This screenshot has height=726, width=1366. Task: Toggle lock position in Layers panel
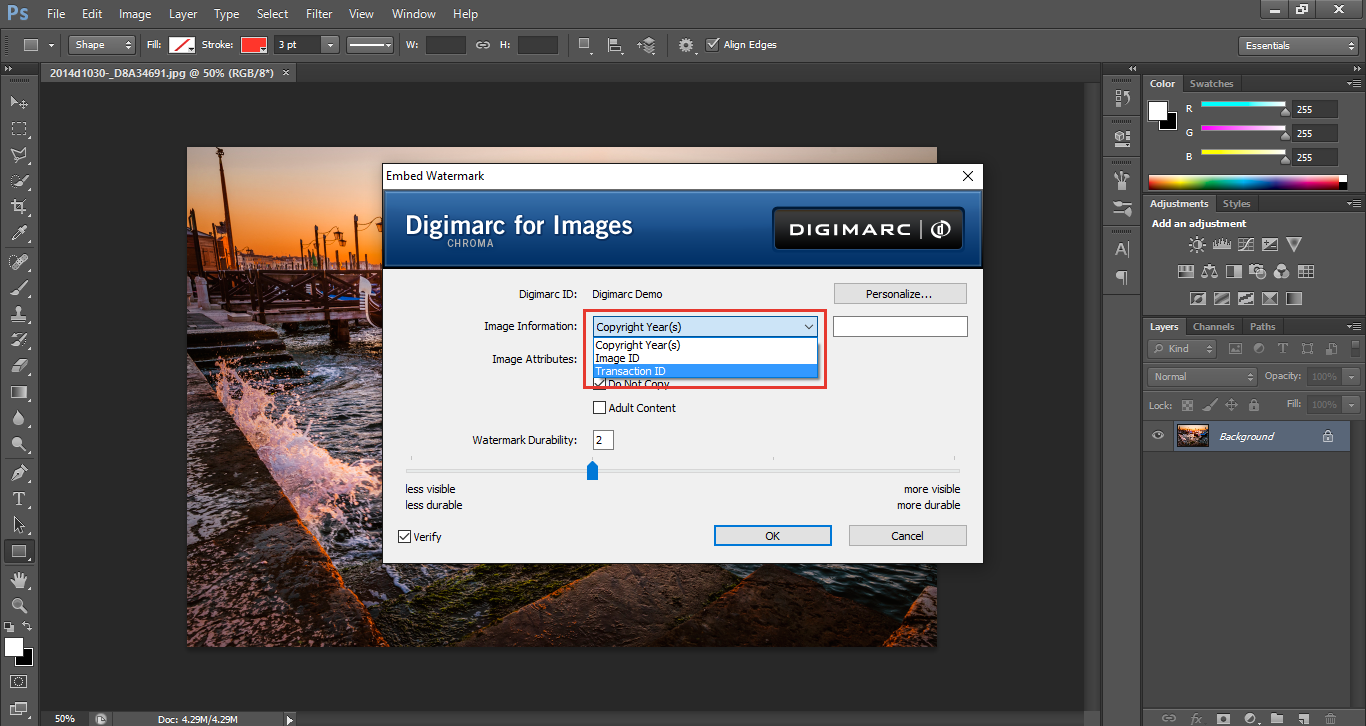tap(1231, 405)
